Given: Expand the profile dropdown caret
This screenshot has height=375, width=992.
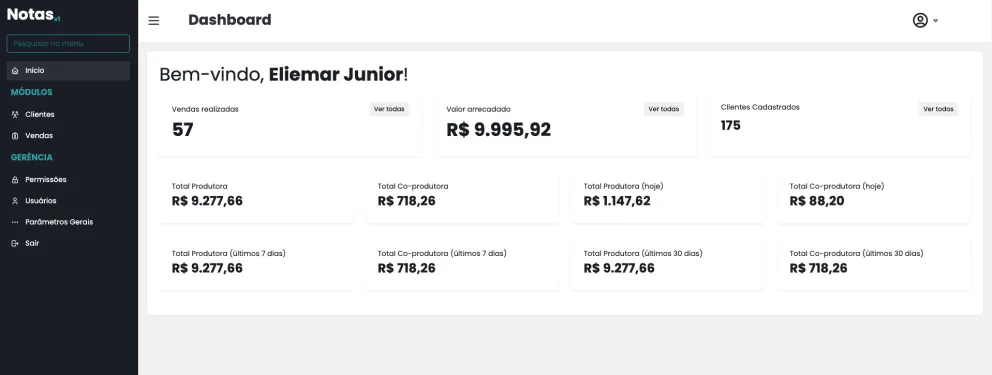Looking at the screenshot, I should coord(936,21).
